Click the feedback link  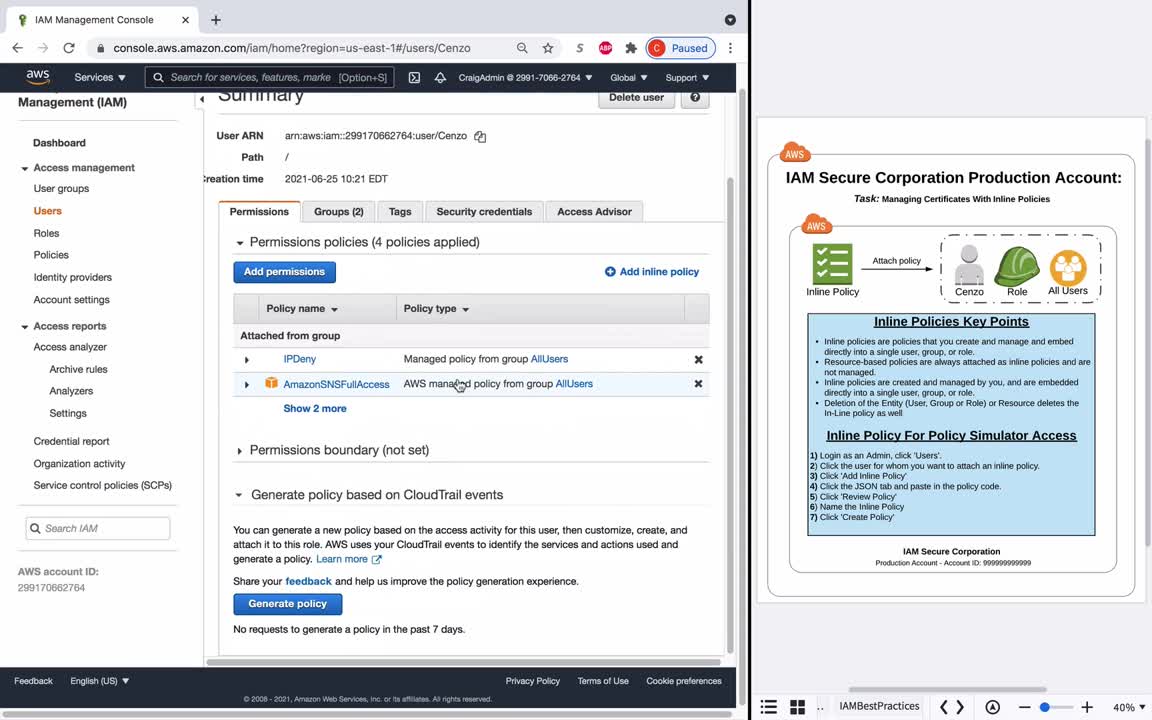click(309, 581)
